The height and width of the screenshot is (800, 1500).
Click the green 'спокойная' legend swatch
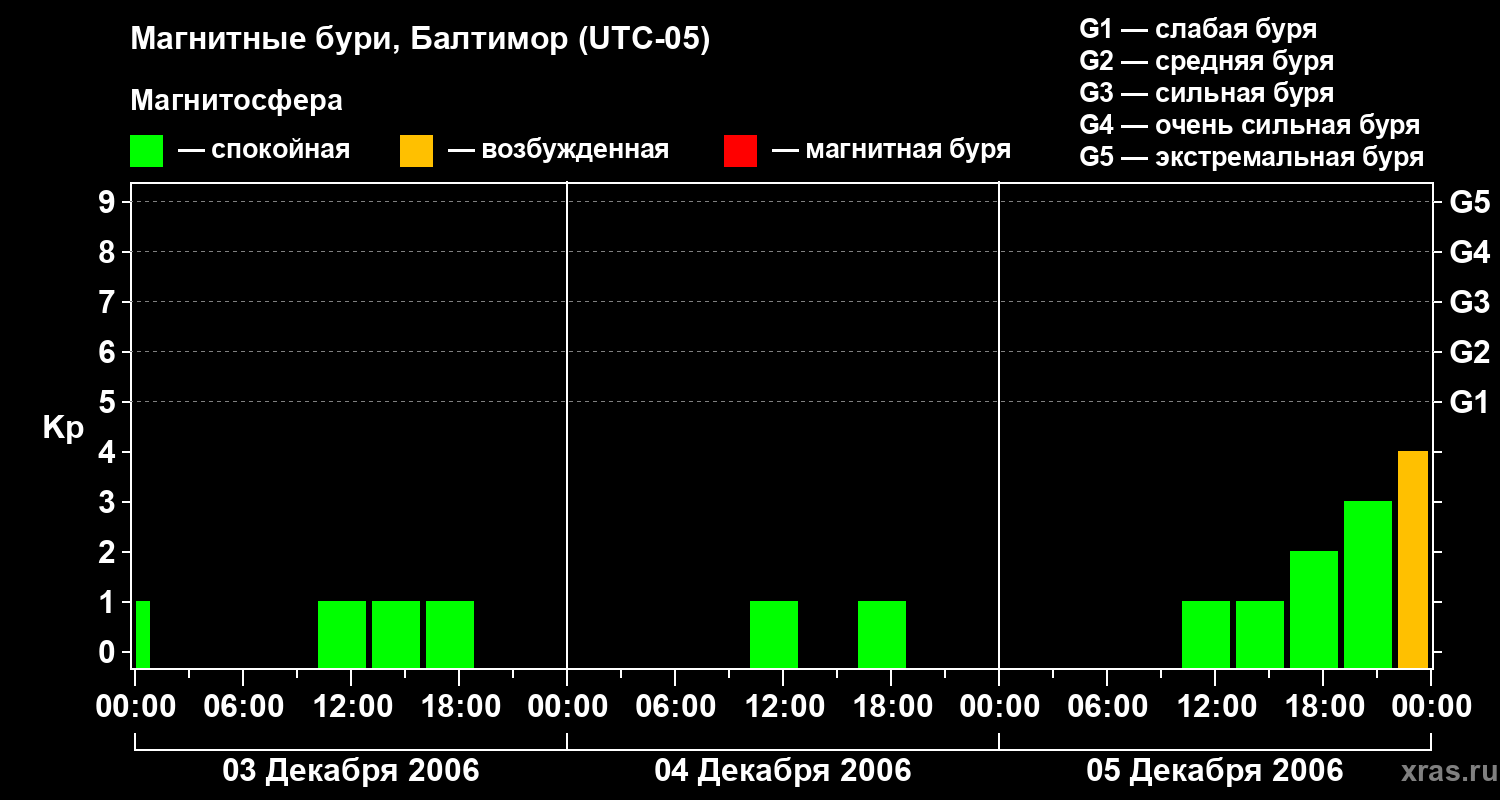146,151
